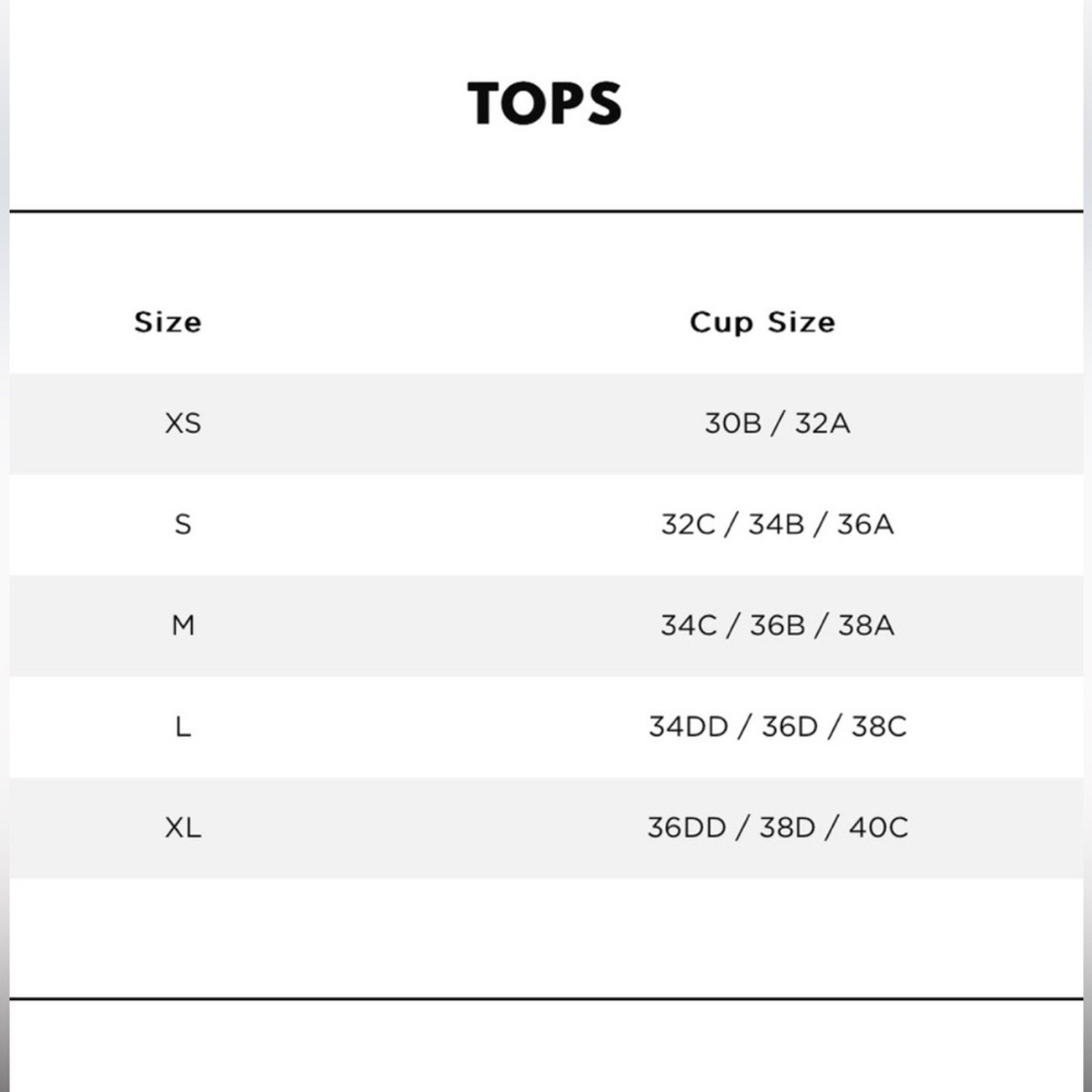
Task: Click the XS size row label
Action: click(183, 424)
